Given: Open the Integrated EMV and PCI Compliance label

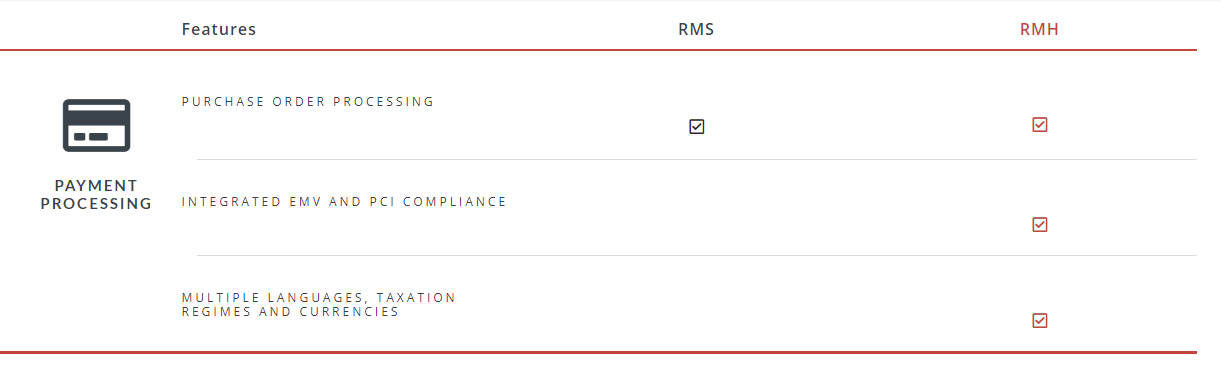Looking at the screenshot, I should click(x=344, y=201).
